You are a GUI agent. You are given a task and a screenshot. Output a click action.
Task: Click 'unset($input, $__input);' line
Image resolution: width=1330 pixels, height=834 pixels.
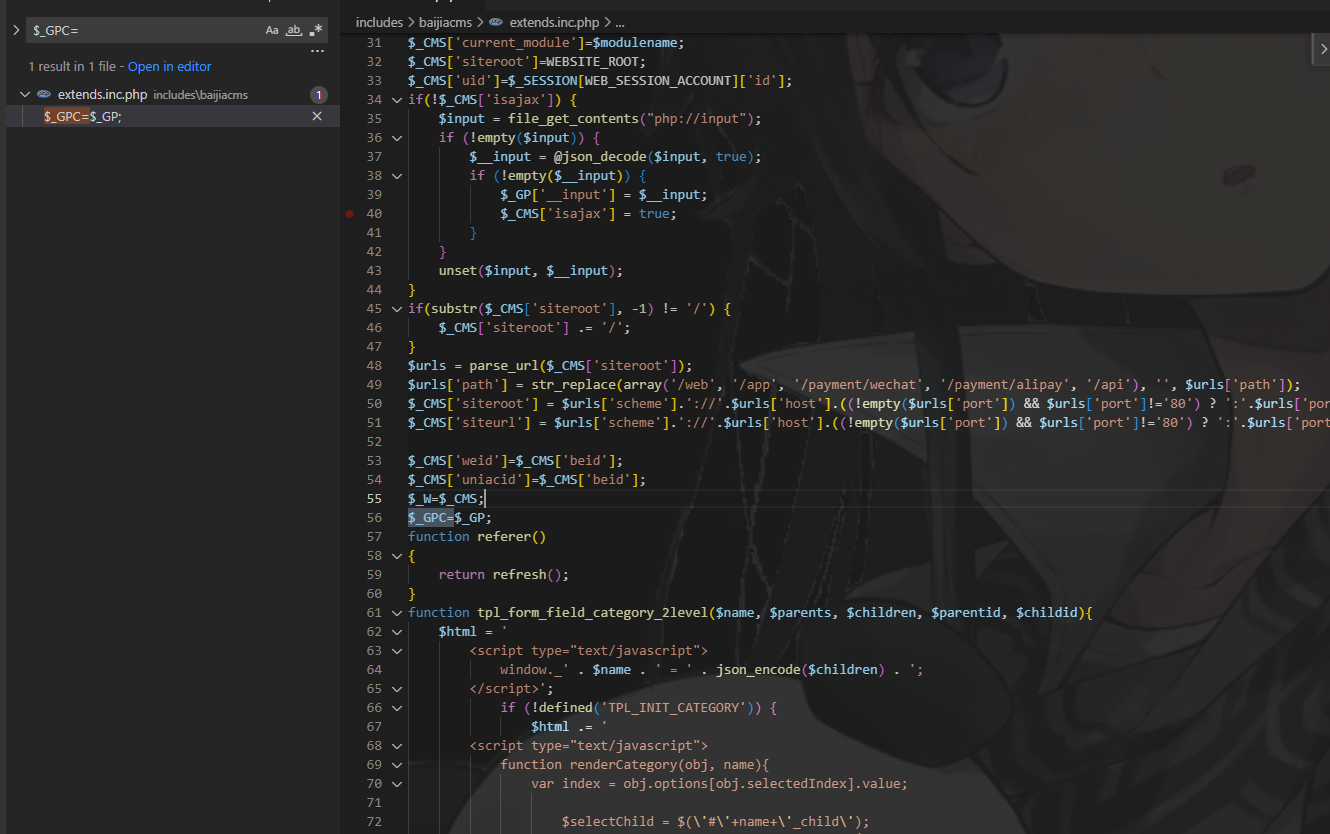(531, 271)
